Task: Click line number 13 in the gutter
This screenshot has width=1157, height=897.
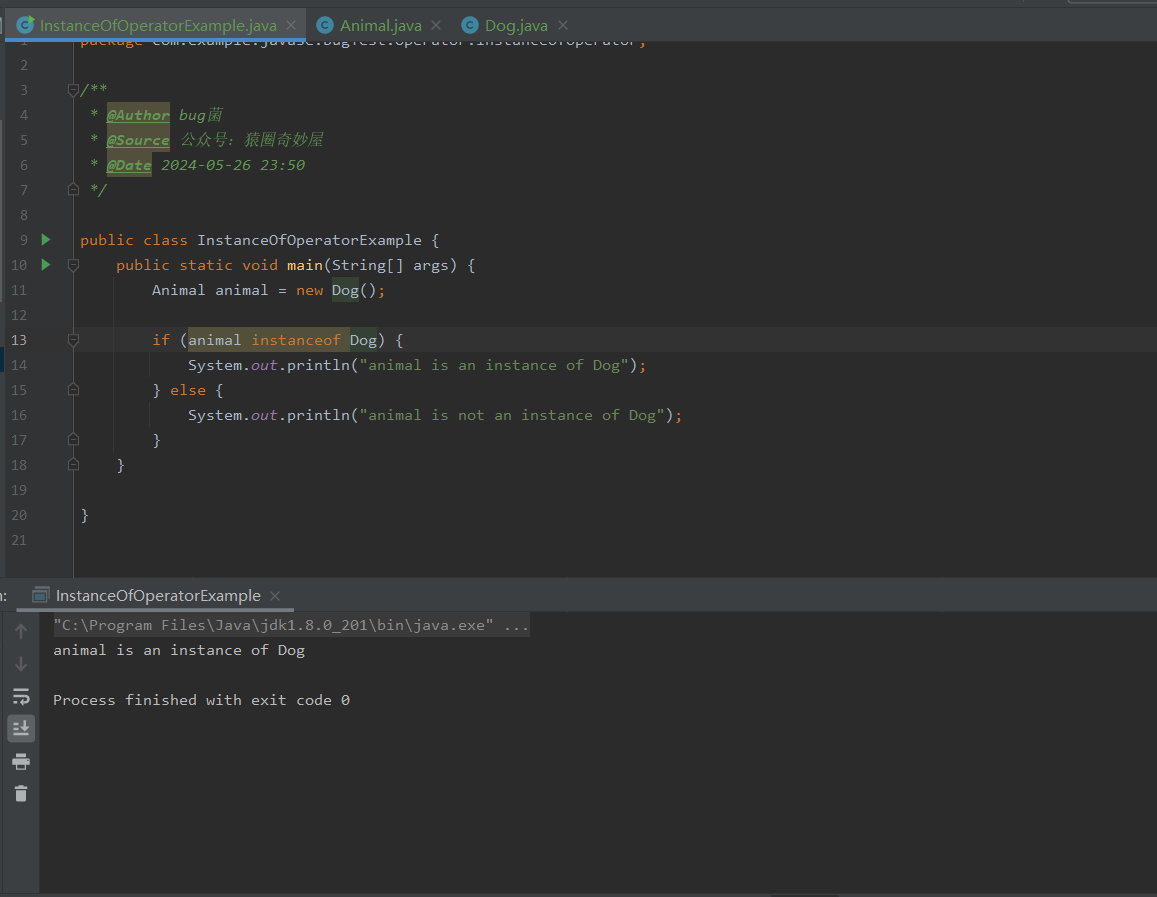Action: point(18,340)
